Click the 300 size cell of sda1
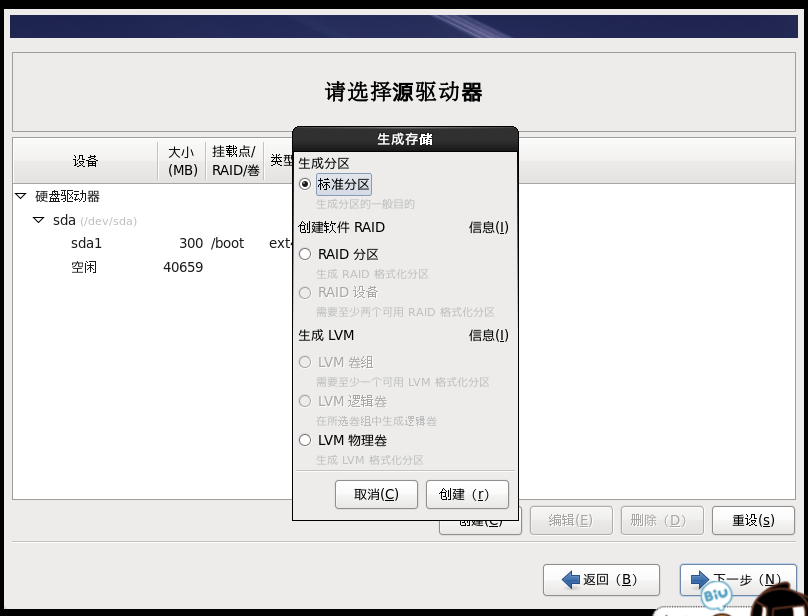This screenshot has height=616, width=808. click(x=191, y=243)
